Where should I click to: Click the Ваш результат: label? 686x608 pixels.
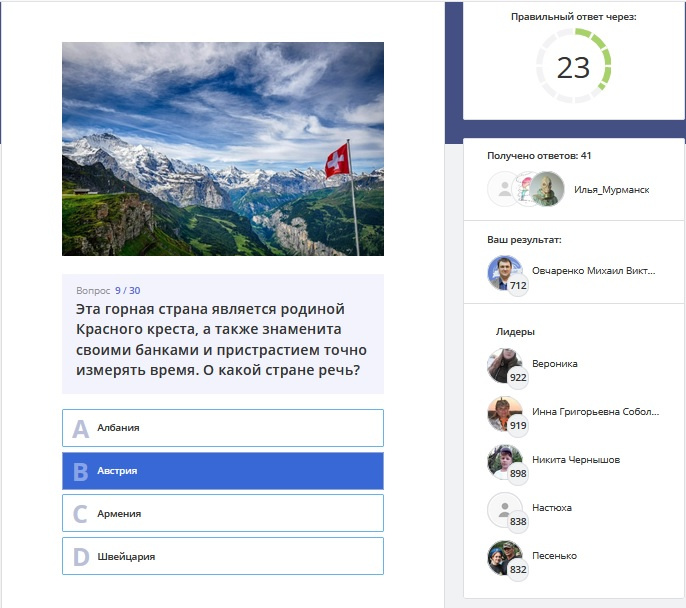click(x=524, y=240)
